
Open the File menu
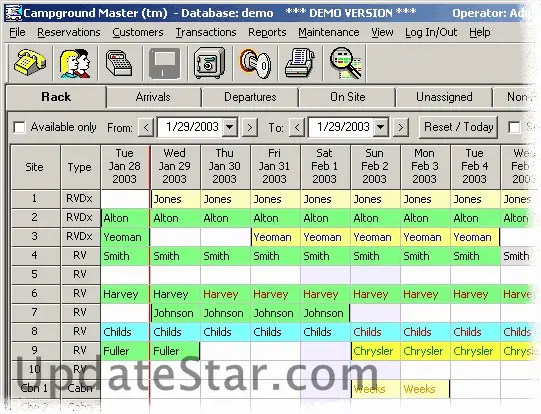pos(17,32)
